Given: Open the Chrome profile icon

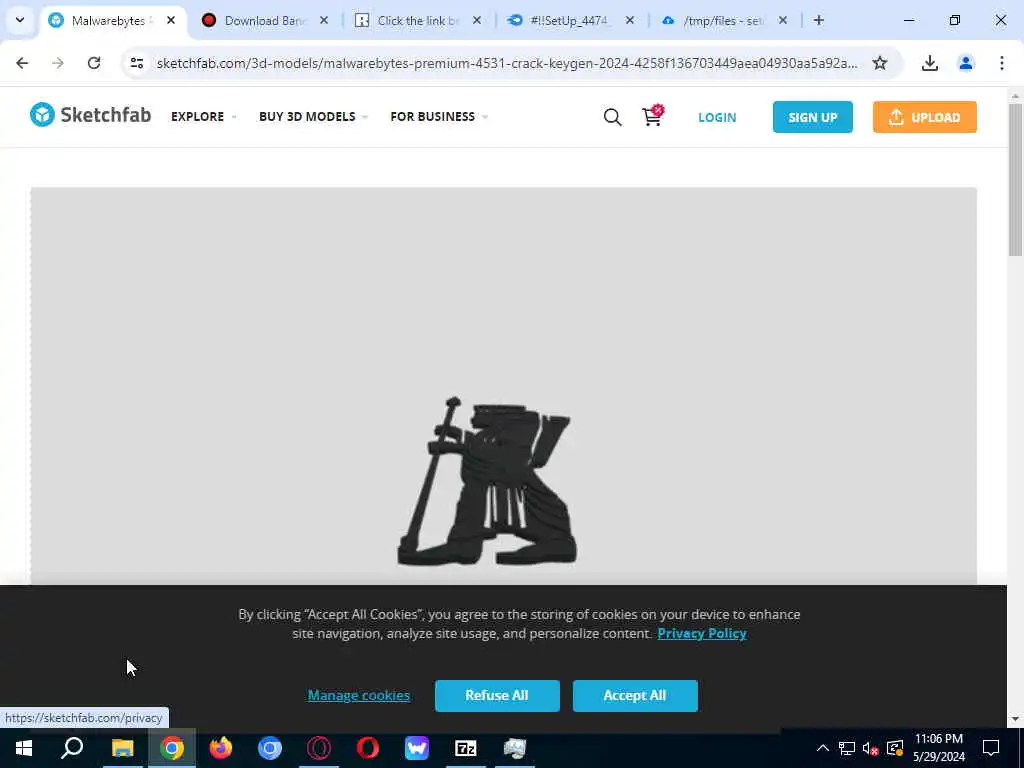Looking at the screenshot, I should tap(965, 63).
